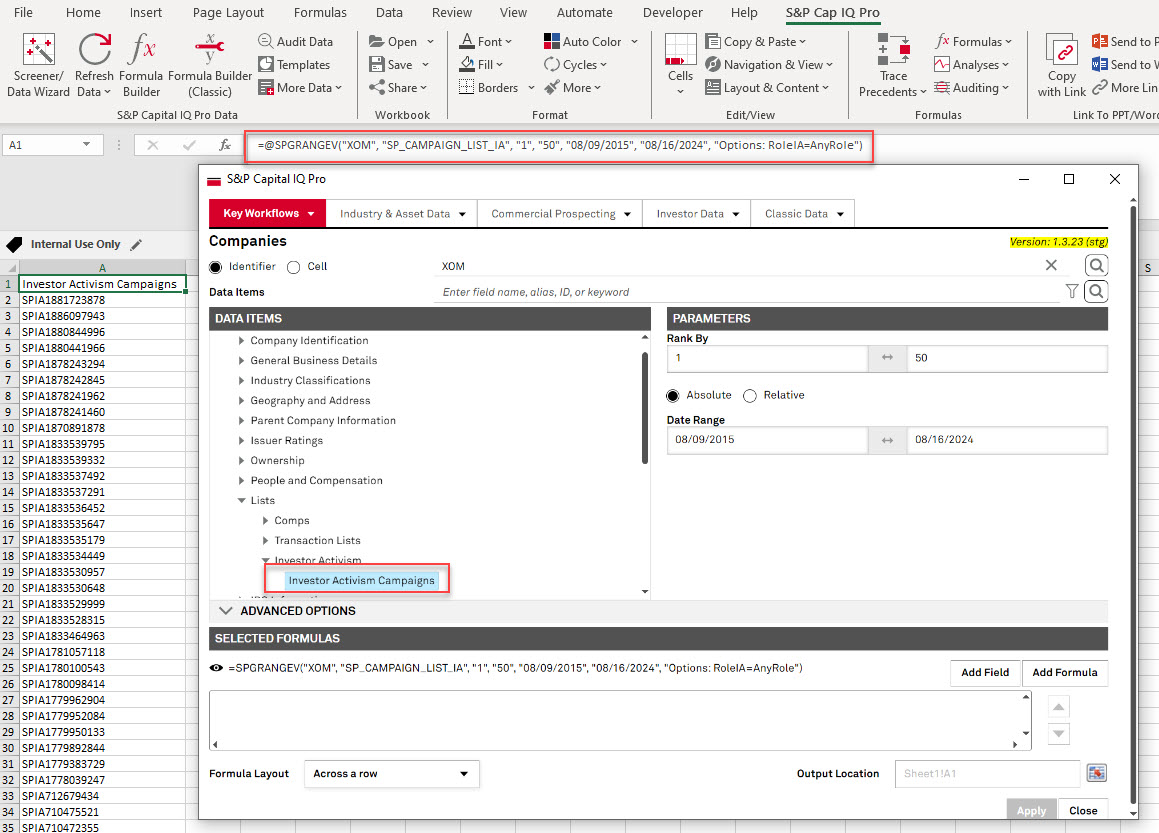
Task: Select the Cell radio button
Action: coord(293,267)
